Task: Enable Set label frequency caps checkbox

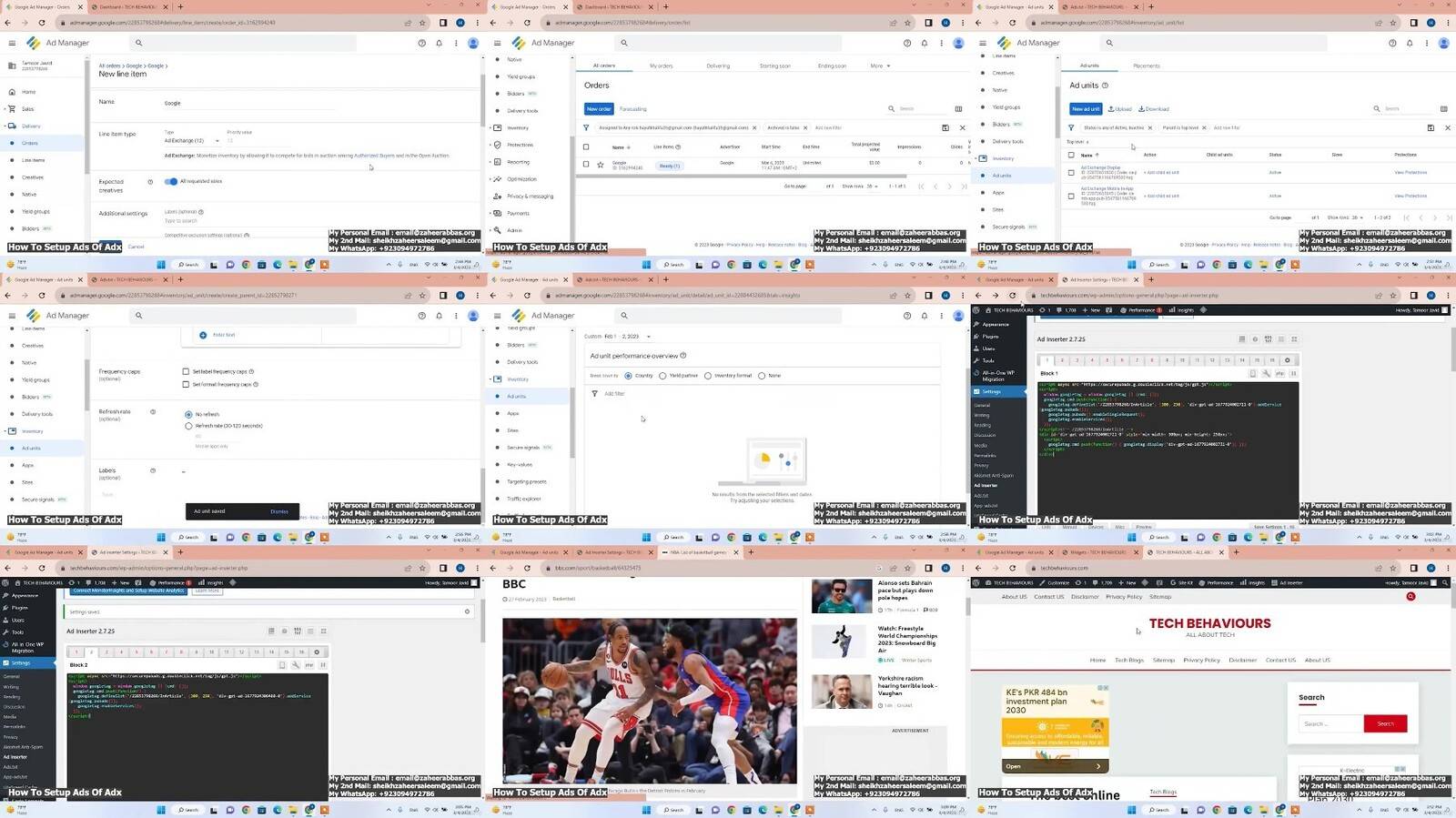Action: (186, 371)
